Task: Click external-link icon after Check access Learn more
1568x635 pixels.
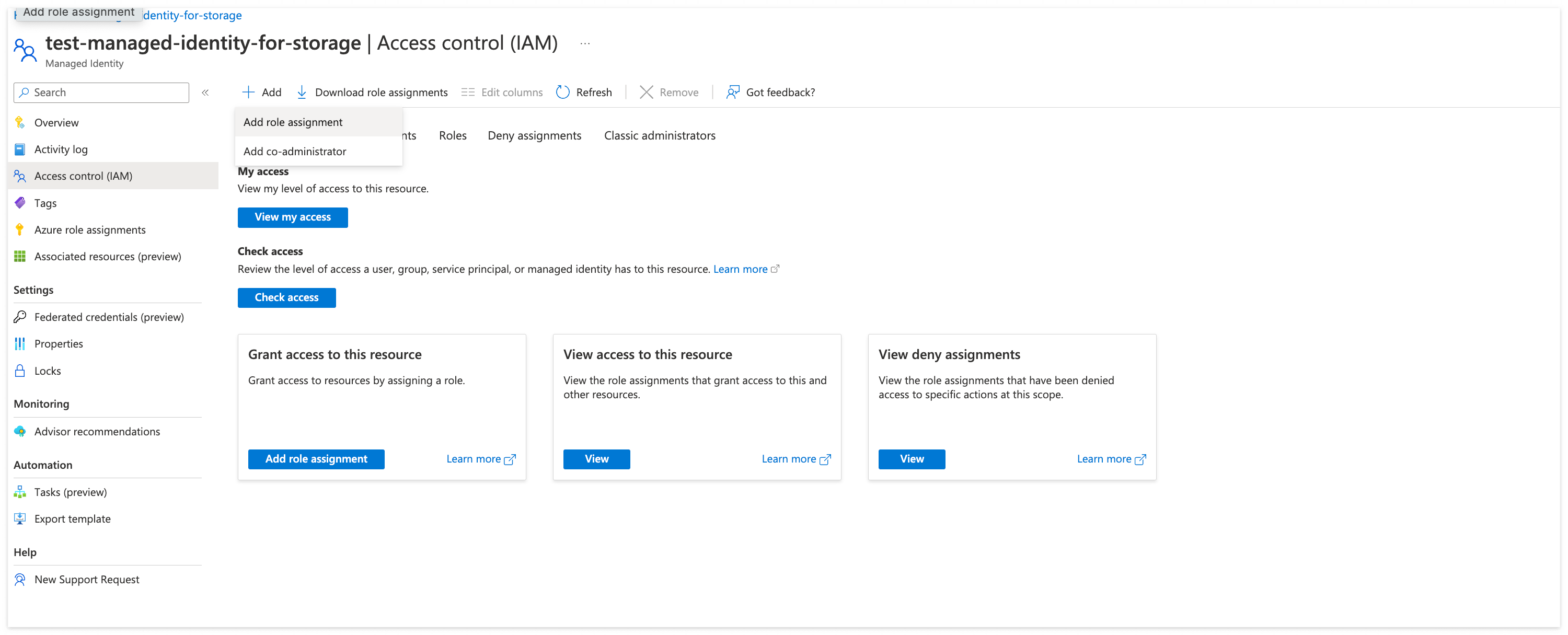Action: 775,269
